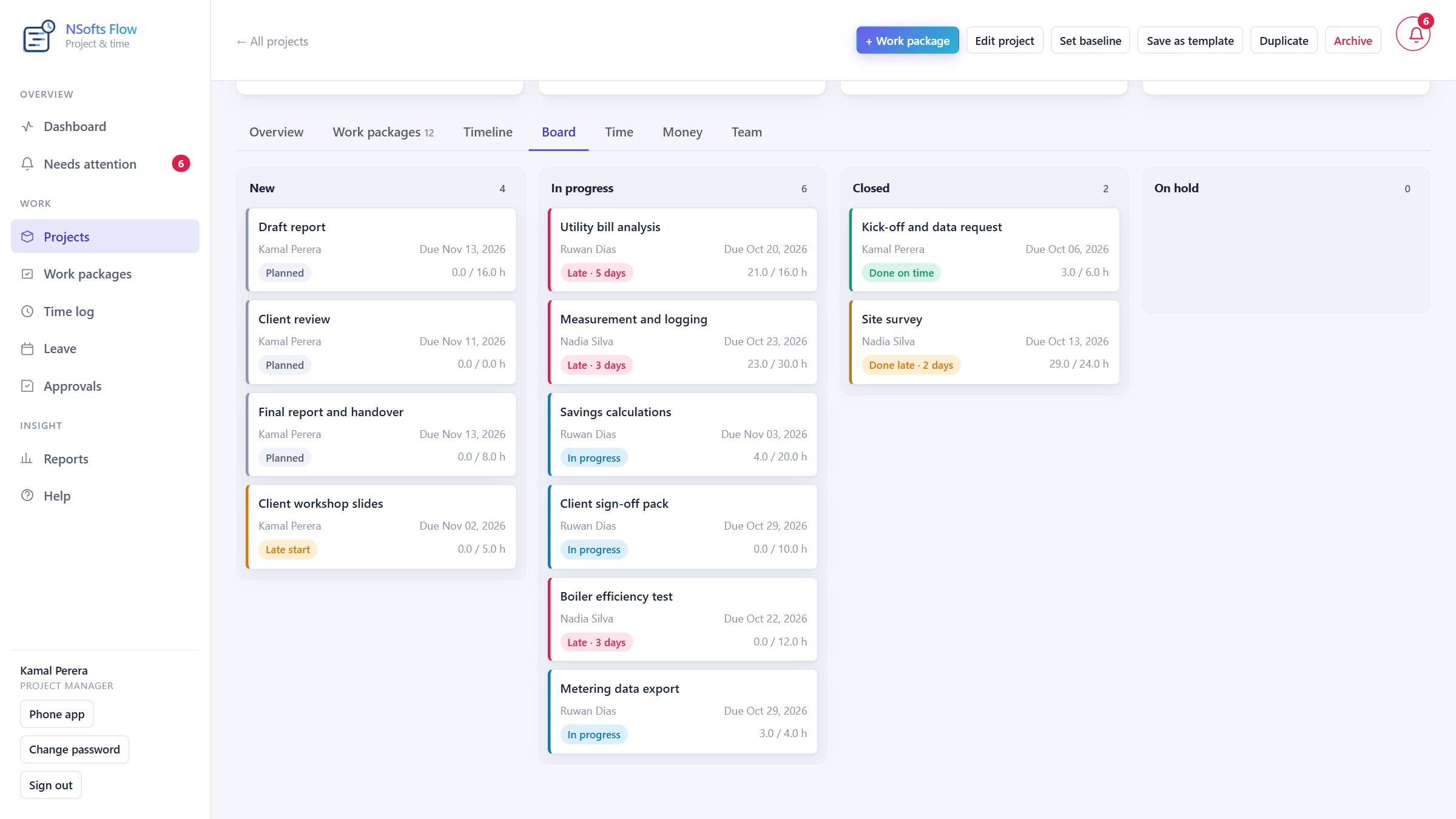Viewport: 1456px width, 819px height.
Task: Click the Projects cube icon
Action: [x=27, y=237]
